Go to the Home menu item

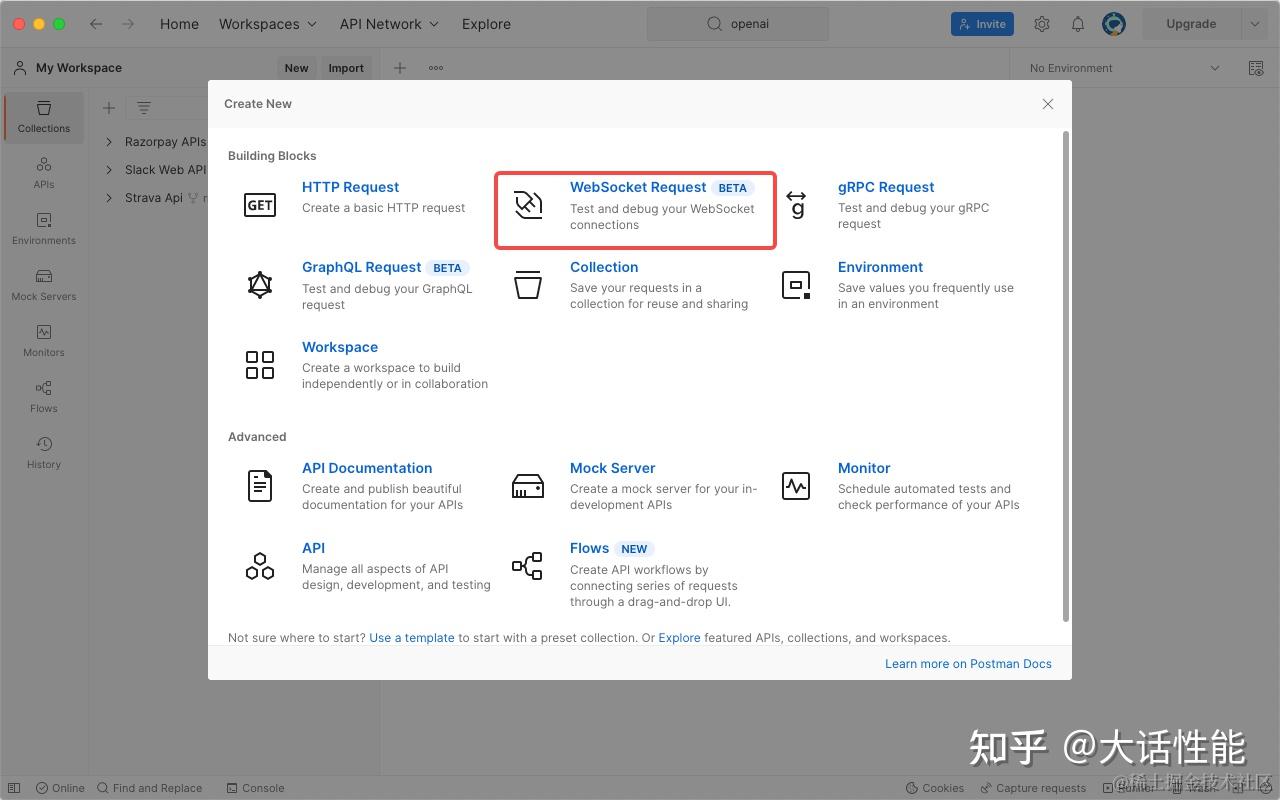(179, 23)
